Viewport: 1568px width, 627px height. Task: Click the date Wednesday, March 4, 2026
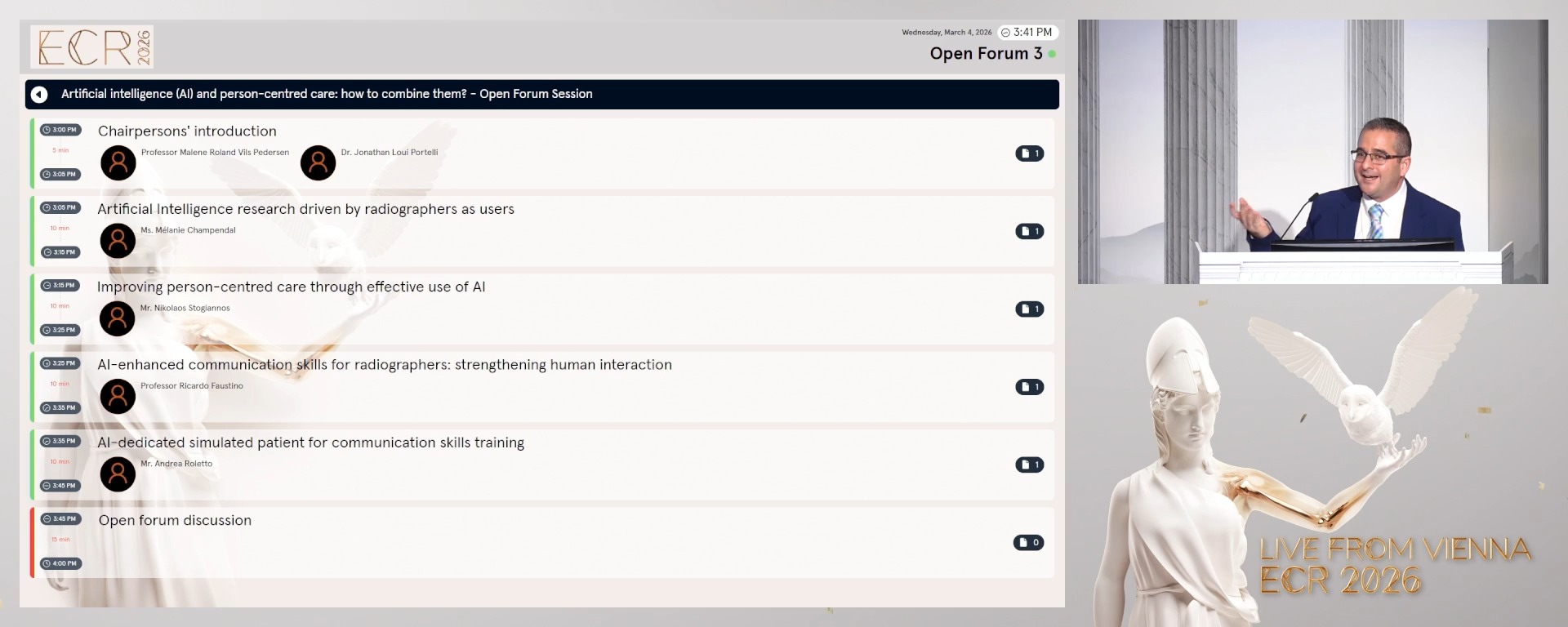(947, 33)
